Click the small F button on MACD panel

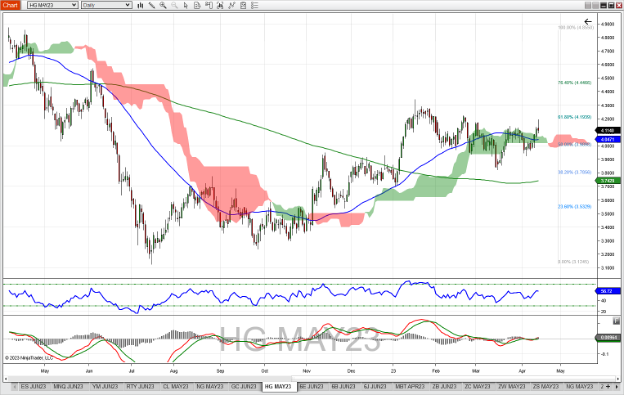pos(616,321)
